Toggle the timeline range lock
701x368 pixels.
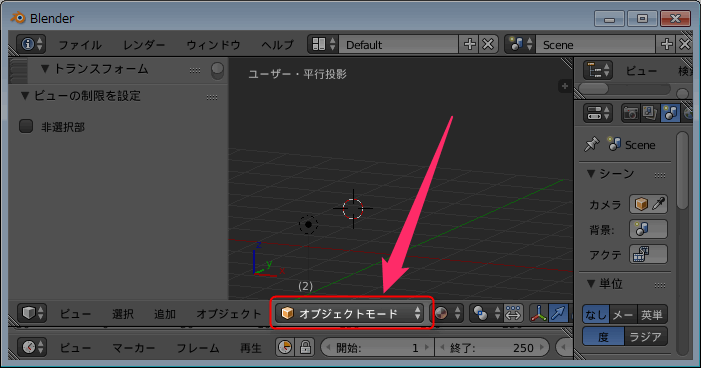(x=305, y=347)
